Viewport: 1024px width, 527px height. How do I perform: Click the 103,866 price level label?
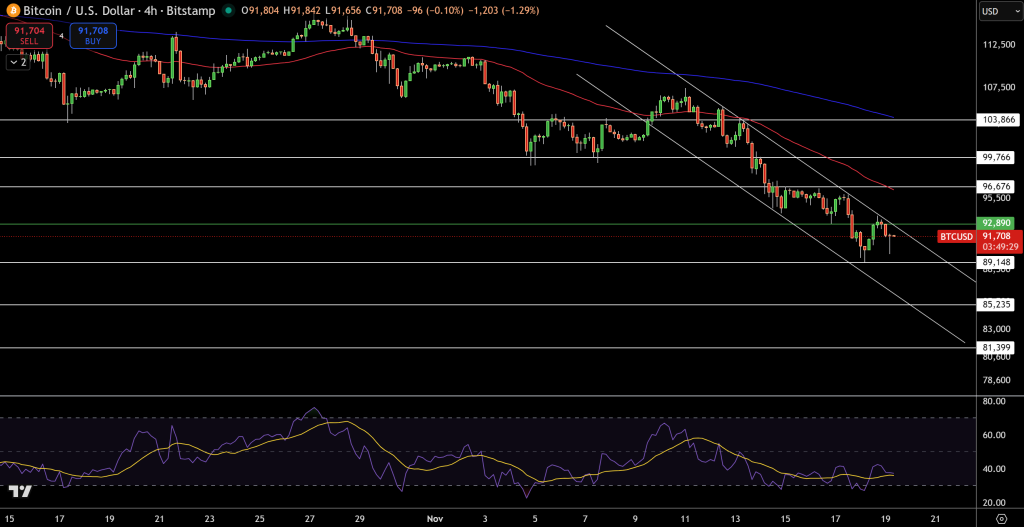(999, 120)
